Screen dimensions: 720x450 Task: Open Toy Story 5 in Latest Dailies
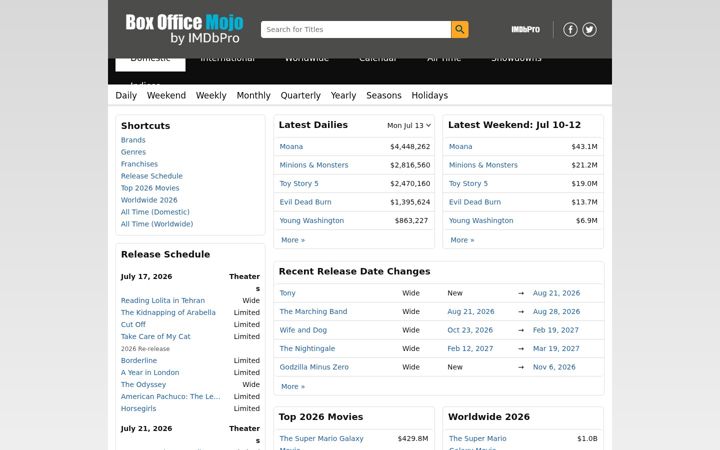click(298, 183)
